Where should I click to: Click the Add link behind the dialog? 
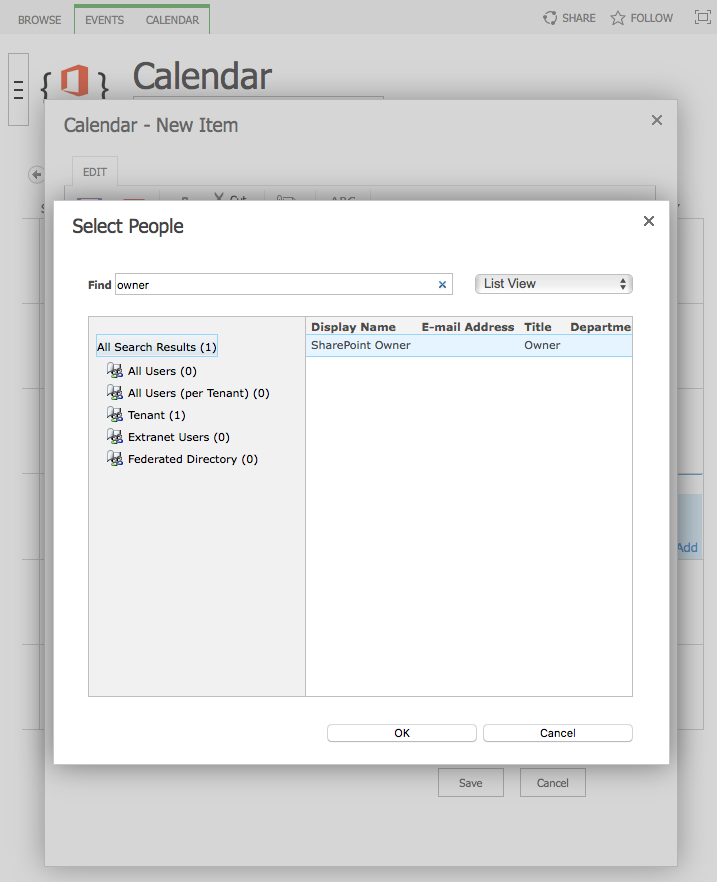(687, 547)
